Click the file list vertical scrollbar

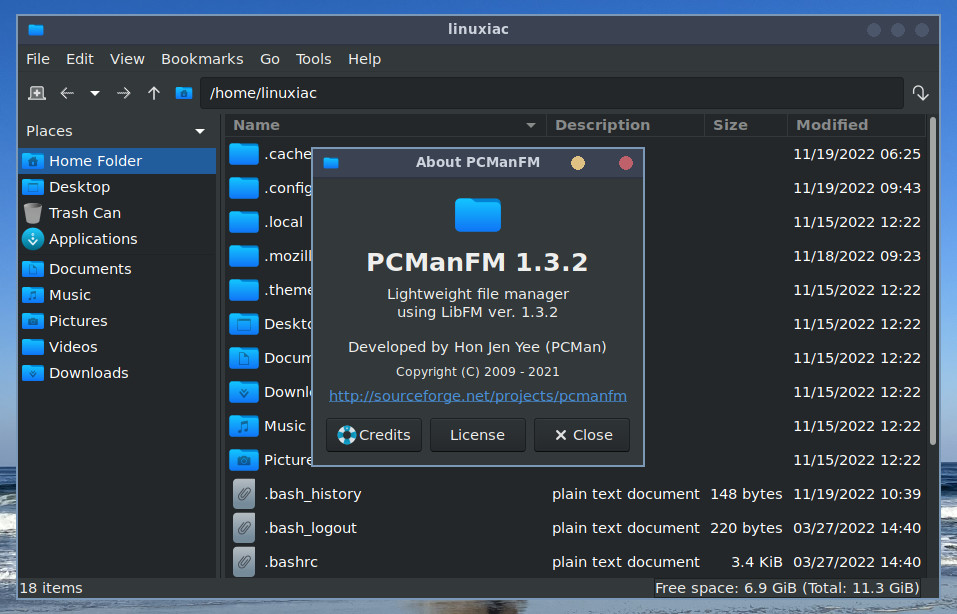click(933, 281)
